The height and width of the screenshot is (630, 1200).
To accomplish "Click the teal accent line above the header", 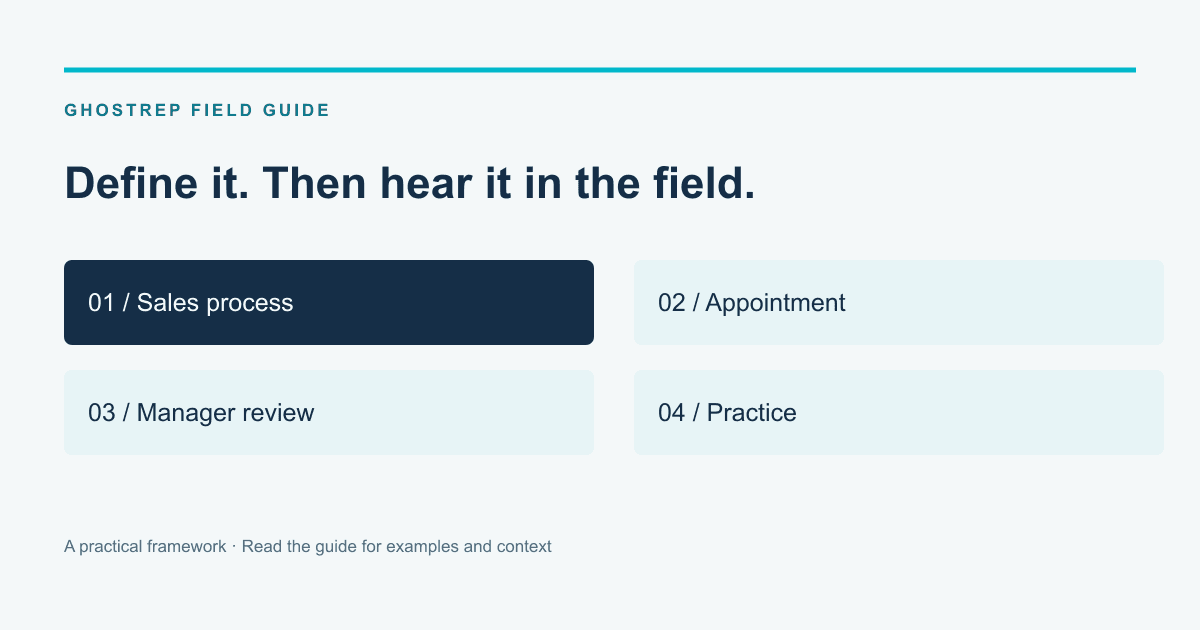I will coord(600,70).
